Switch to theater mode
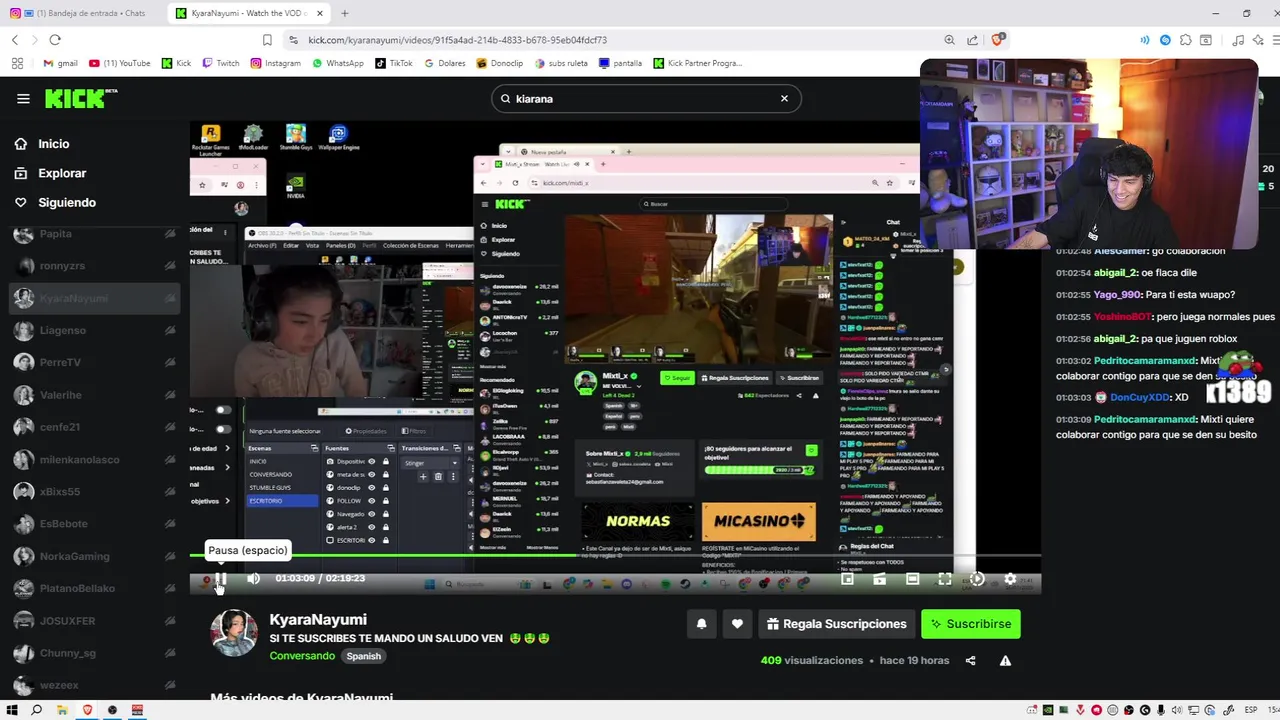 point(912,578)
